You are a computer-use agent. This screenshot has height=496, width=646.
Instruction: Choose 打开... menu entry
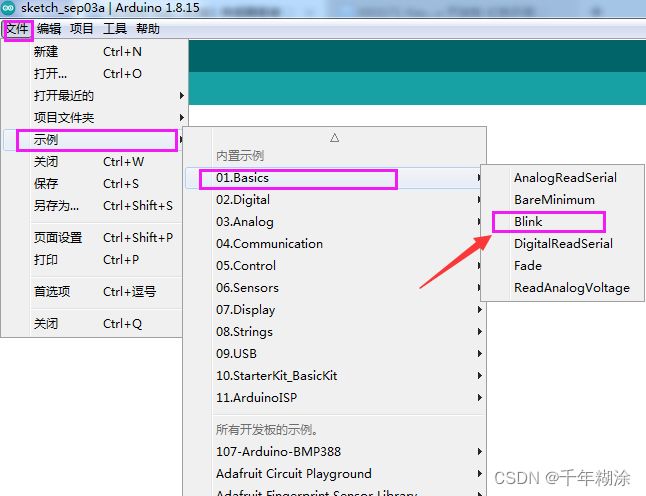click(93, 74)
